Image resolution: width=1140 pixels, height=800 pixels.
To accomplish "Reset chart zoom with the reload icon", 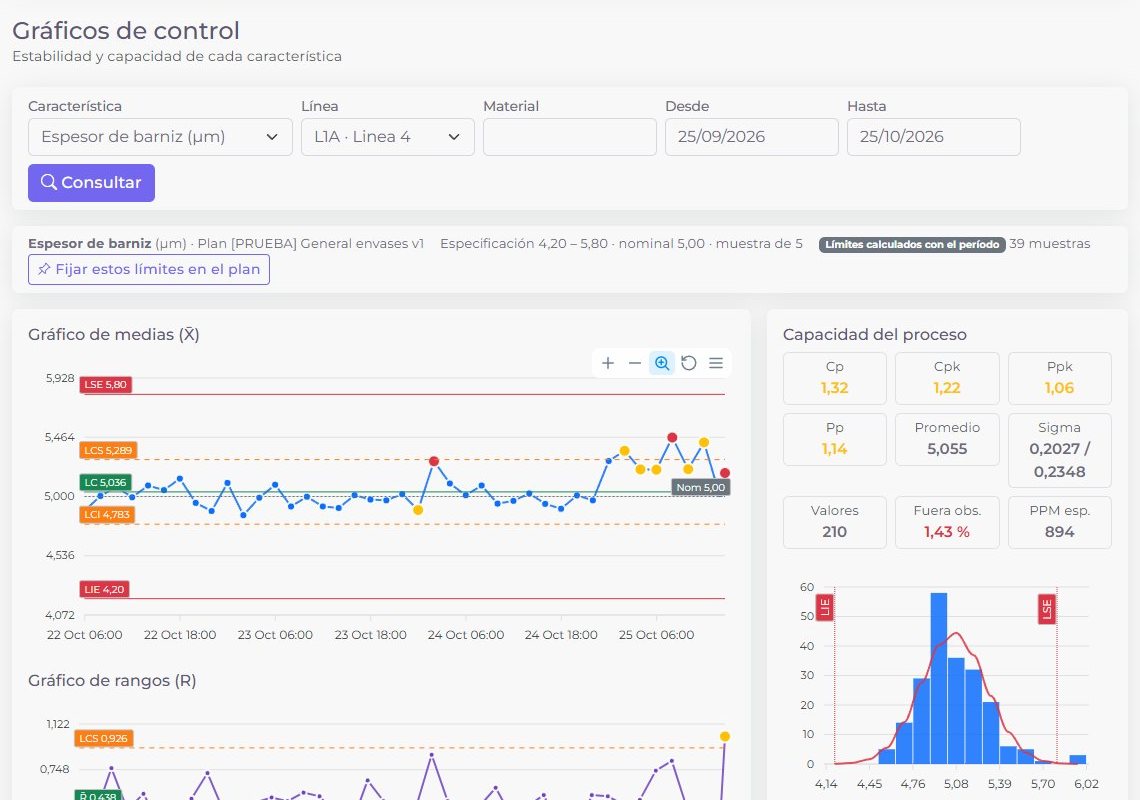I will point(689,363).
